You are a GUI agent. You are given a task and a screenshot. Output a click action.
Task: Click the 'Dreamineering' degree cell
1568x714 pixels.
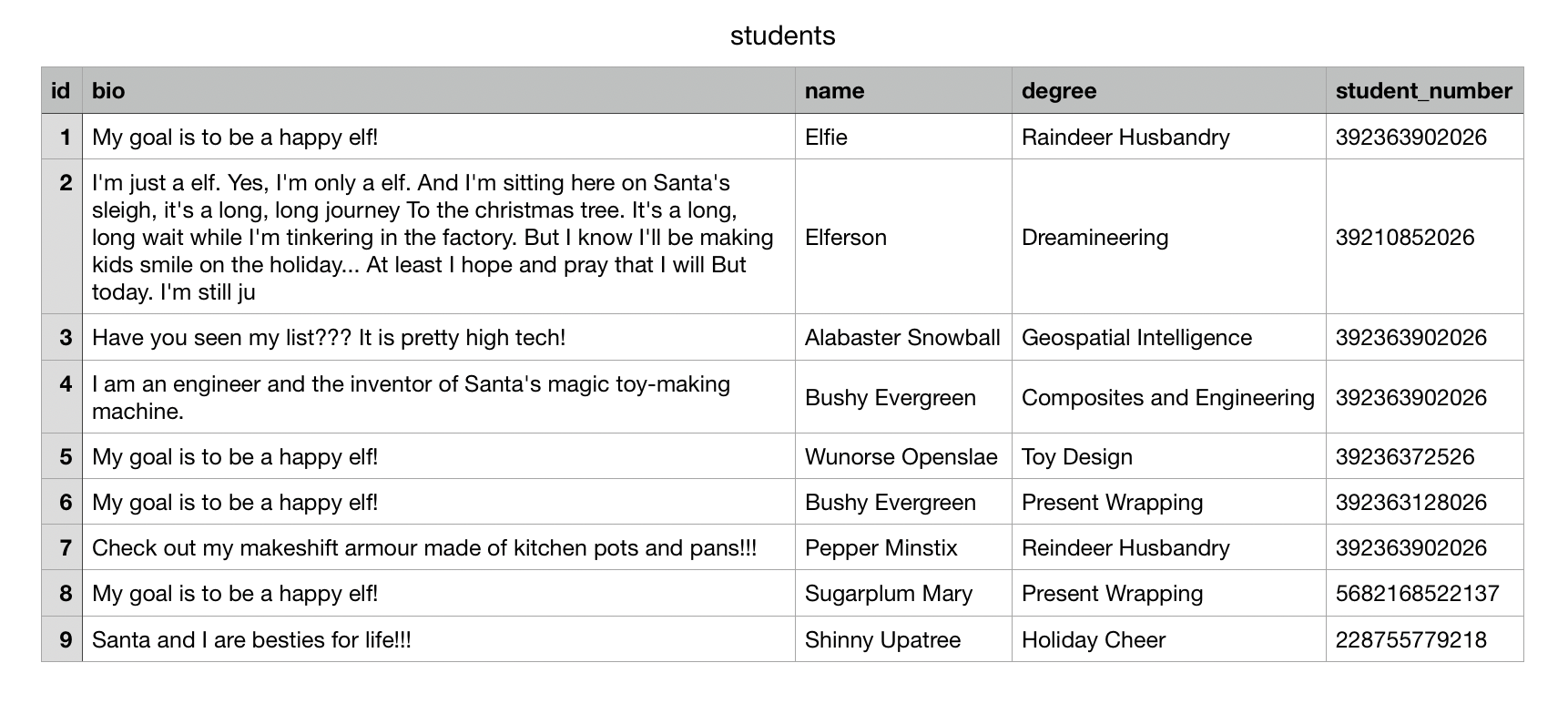[1169, 237]
